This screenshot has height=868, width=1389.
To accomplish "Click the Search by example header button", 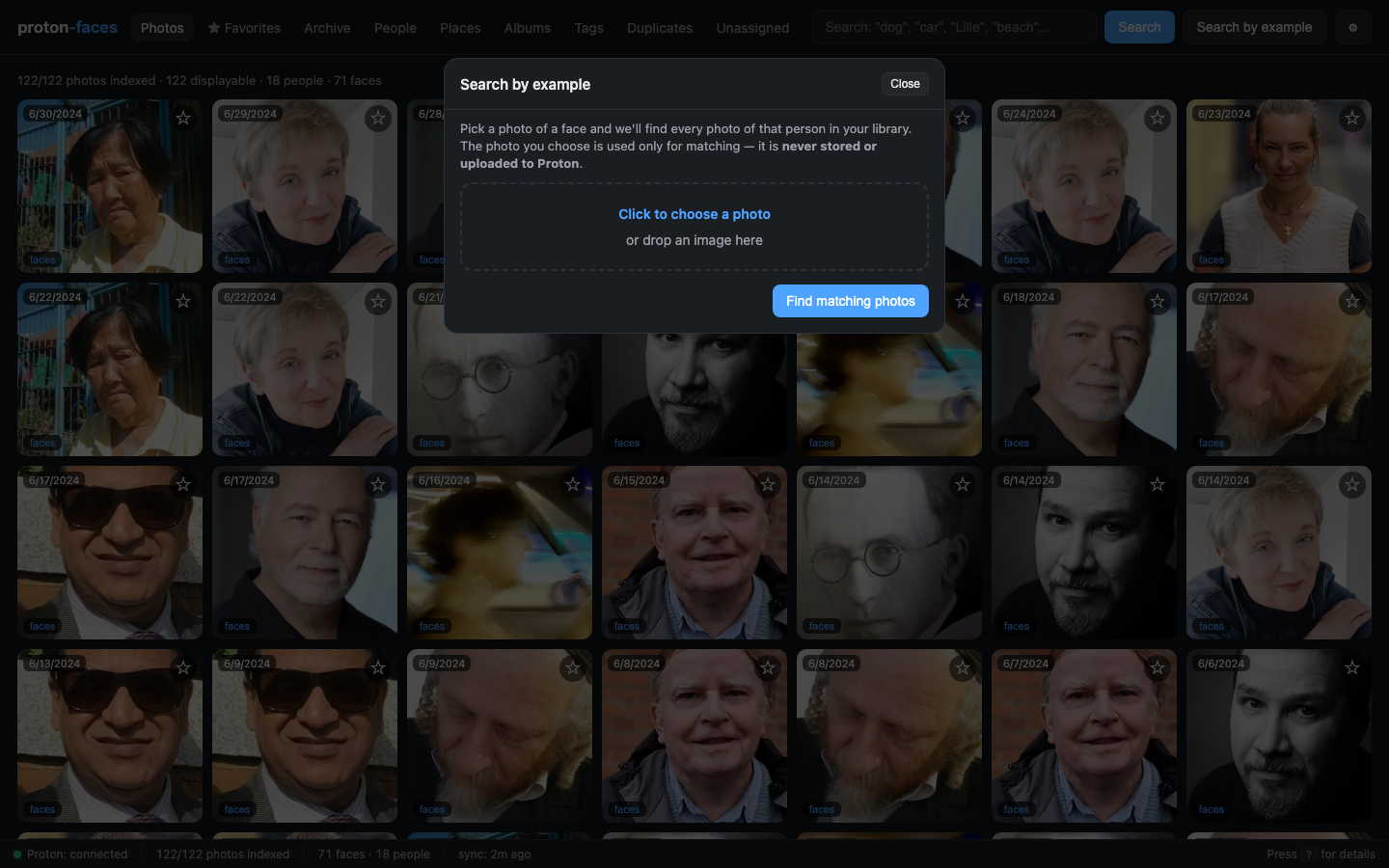I will tap(1254, 27).
